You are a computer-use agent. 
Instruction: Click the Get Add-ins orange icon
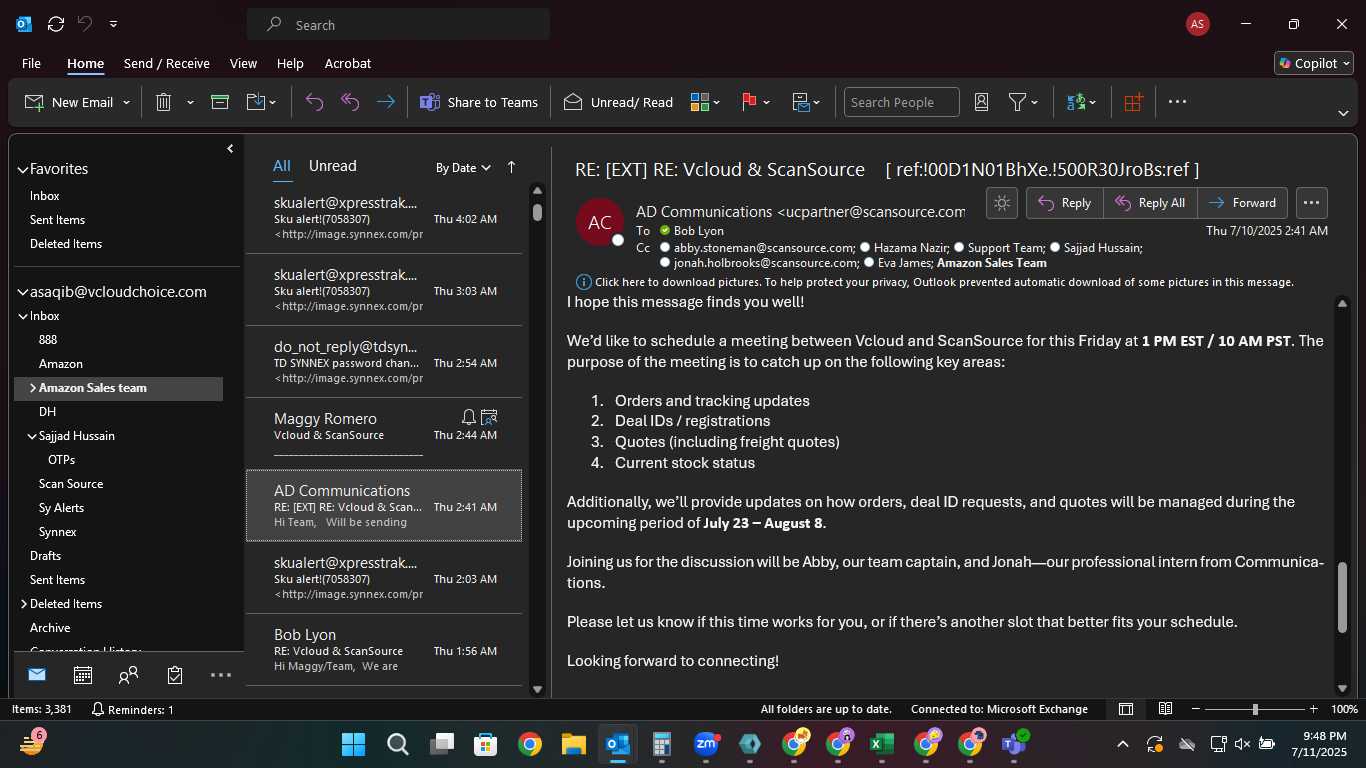pos(1133,102)
